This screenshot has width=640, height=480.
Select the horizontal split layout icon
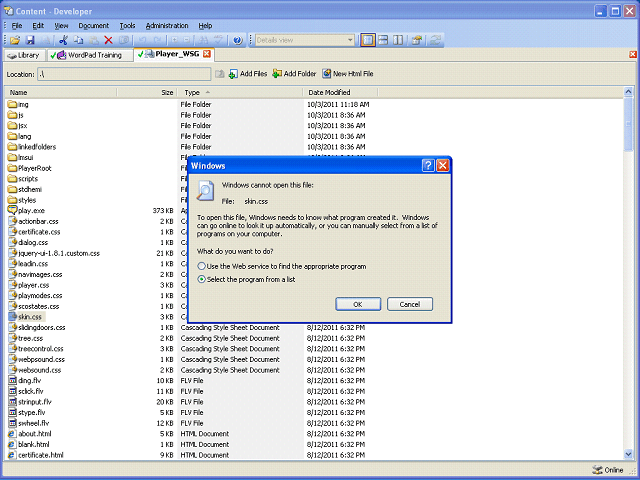pos(383,40)
